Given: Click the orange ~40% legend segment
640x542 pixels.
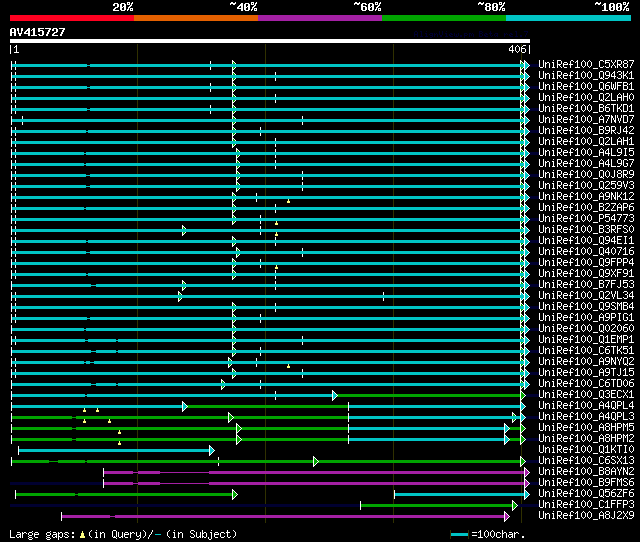Looking at the screenshot, I should point(195,17).
